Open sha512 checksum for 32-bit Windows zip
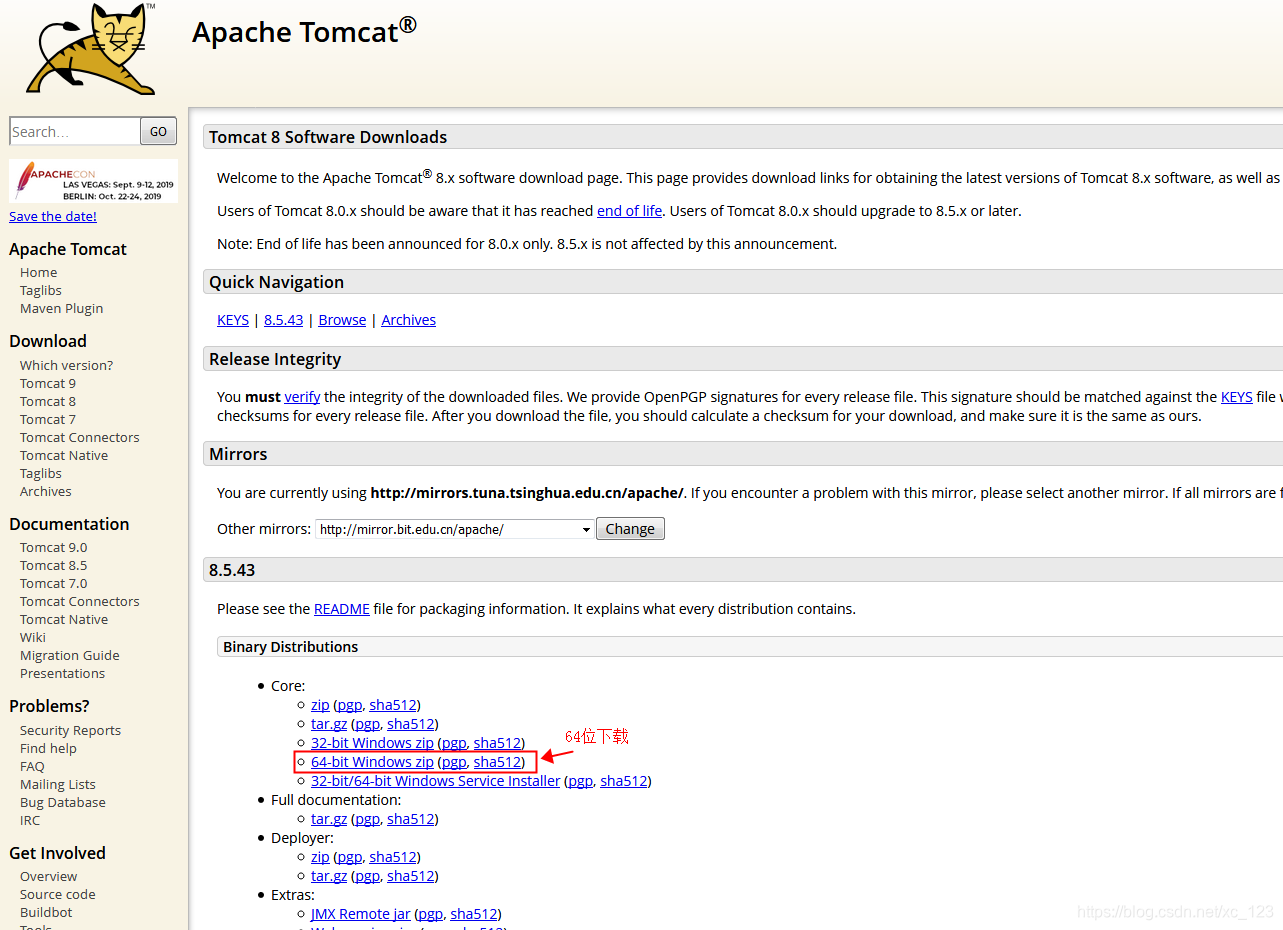This screenshot has width=1283, height=930. tap(497, 743)
